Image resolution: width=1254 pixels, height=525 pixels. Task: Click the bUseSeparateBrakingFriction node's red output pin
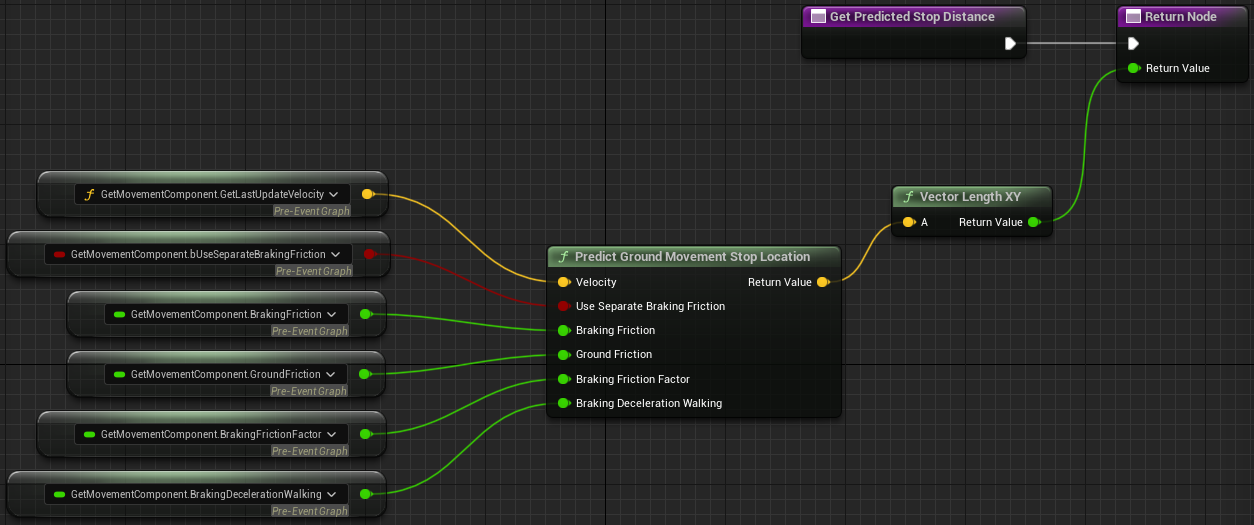point(368,254)
